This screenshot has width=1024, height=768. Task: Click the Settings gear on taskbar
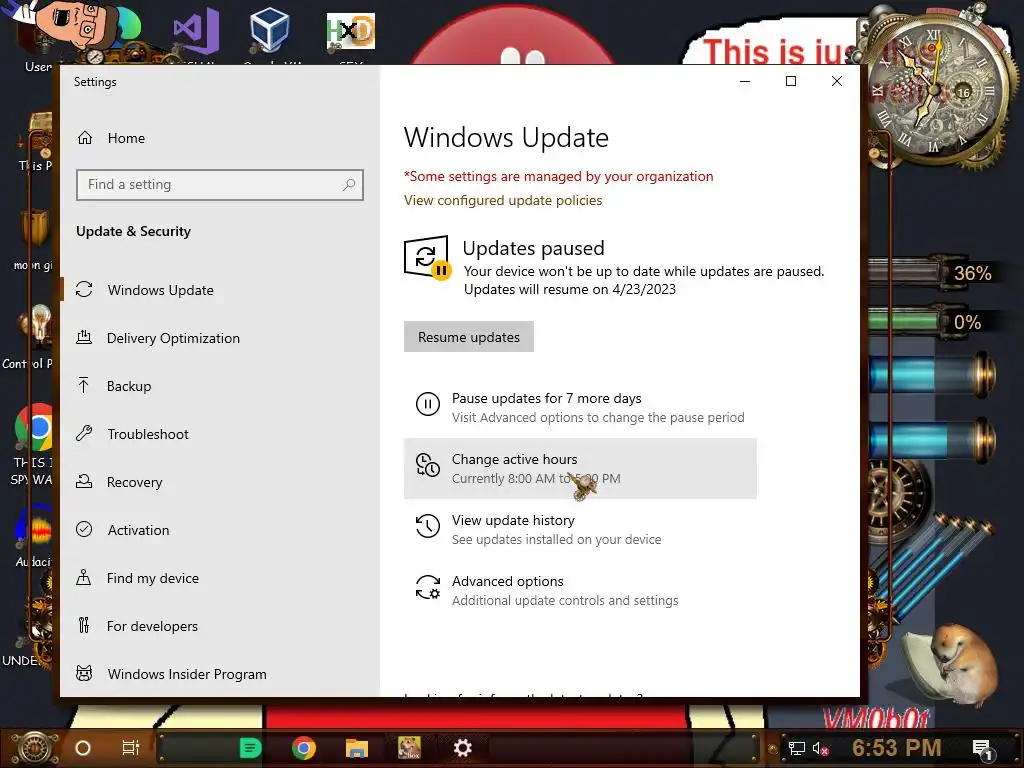[462, 748]
